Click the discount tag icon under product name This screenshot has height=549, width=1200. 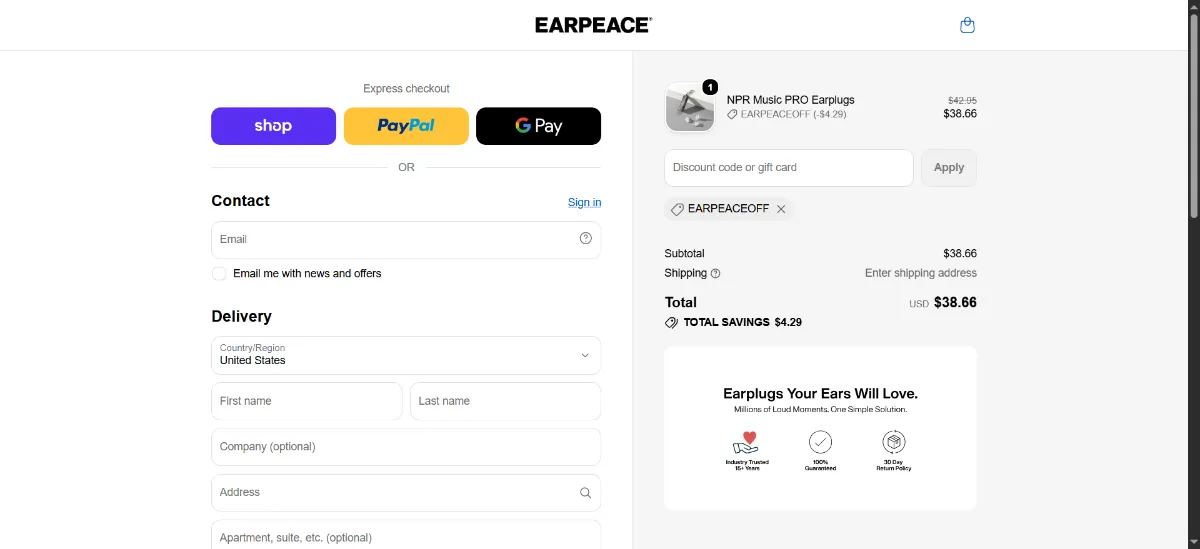(x=732, y=115)
